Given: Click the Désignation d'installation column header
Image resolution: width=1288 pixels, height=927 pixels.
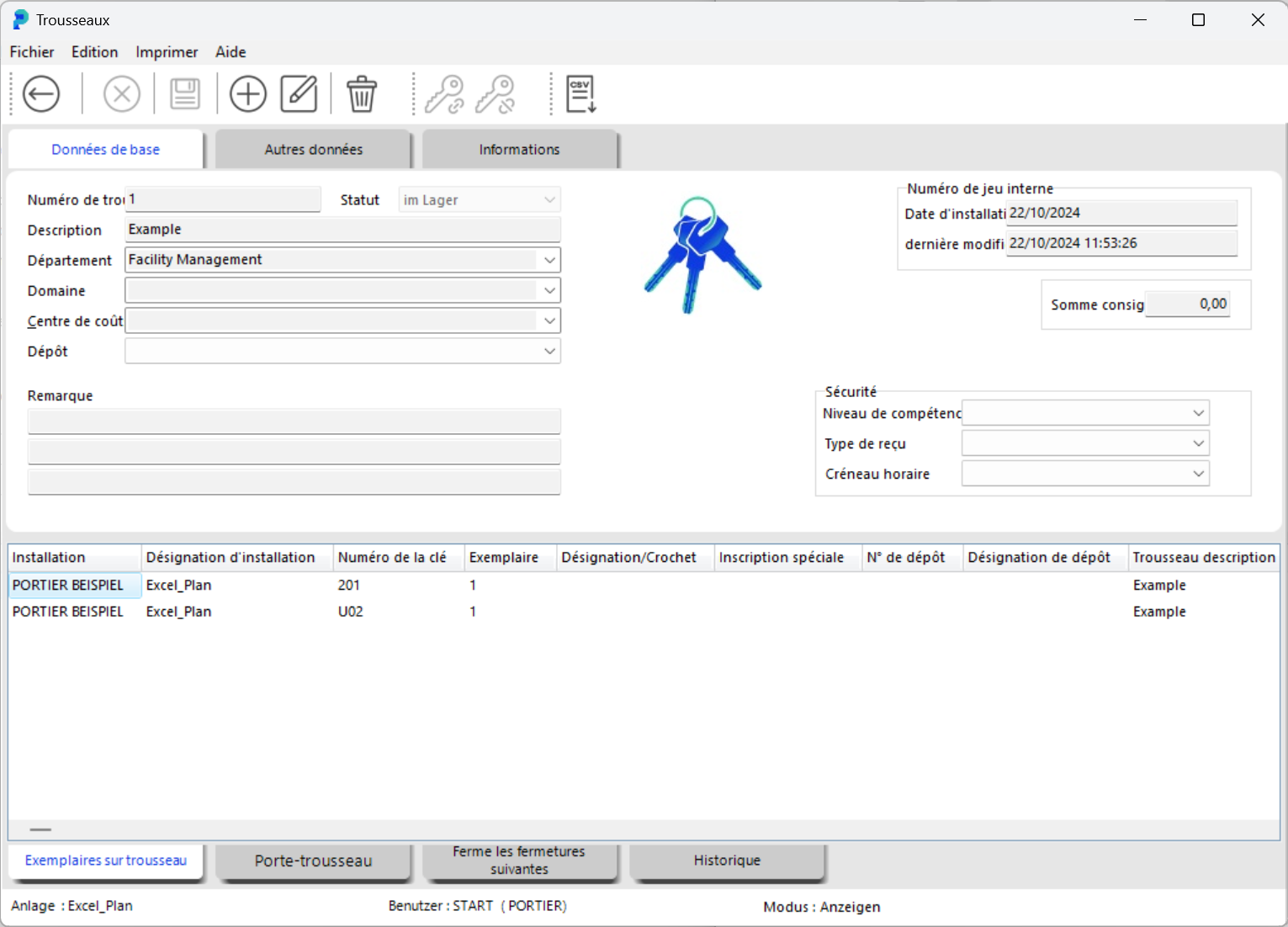Looking at the screenshot, I should (231, 558).
